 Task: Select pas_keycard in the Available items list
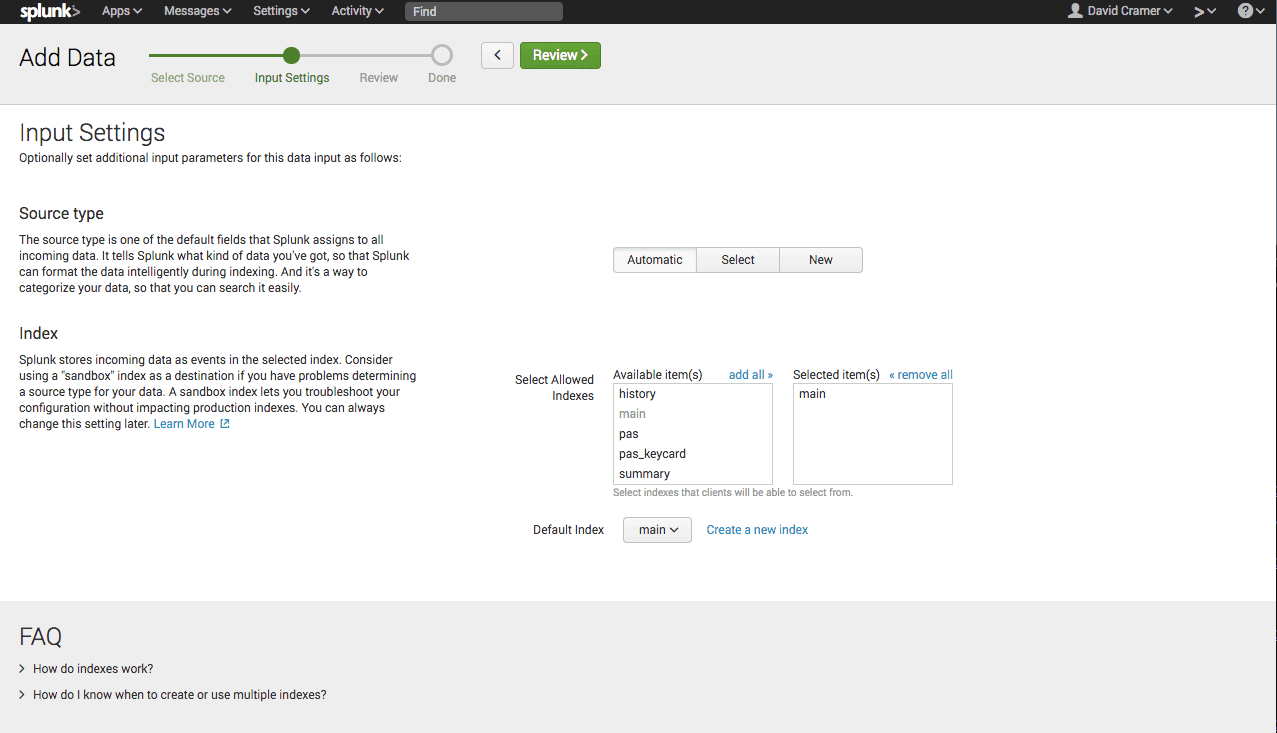coord(652,453)
